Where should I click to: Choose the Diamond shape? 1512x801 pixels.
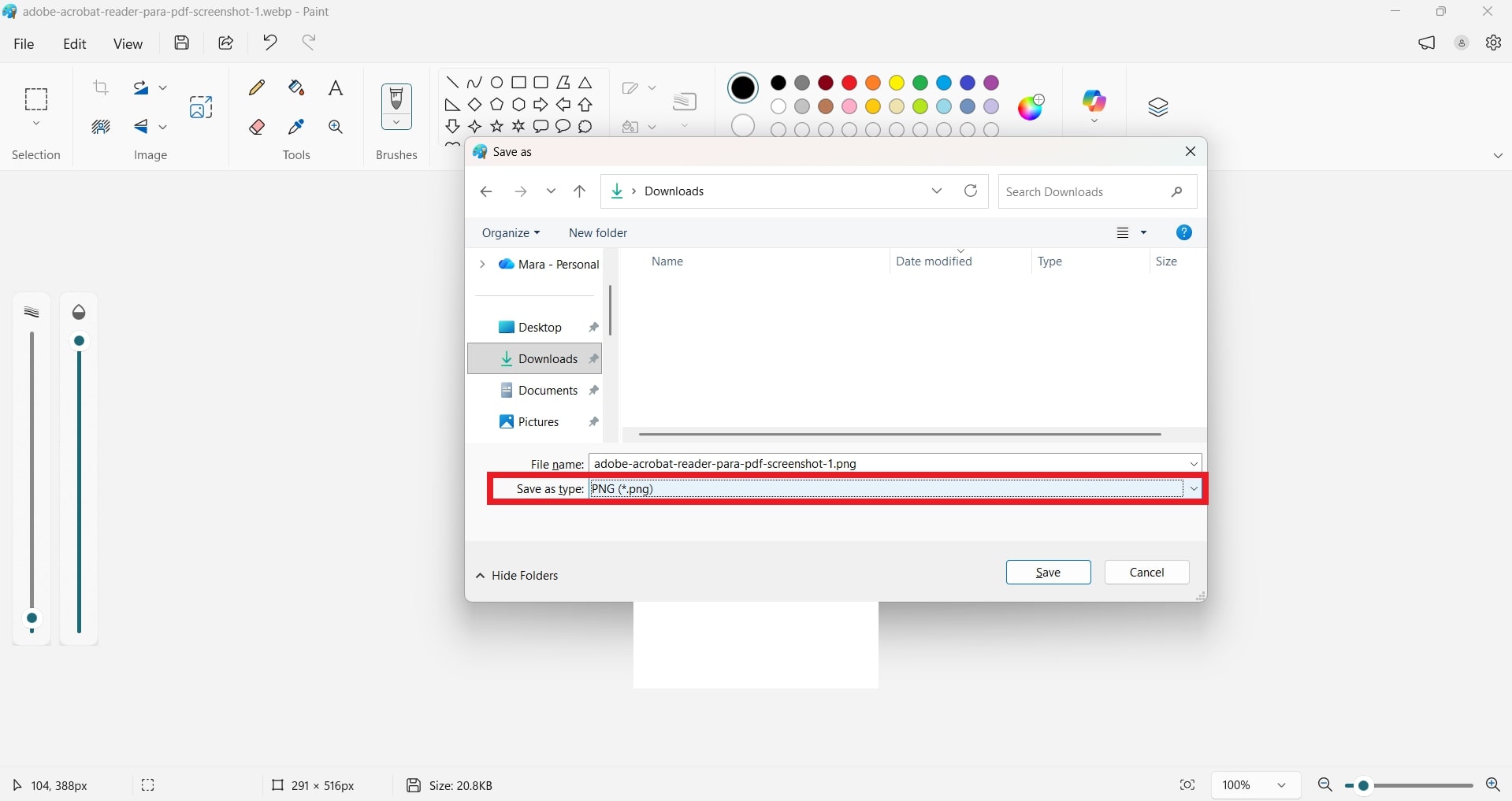tap(475, 105)
